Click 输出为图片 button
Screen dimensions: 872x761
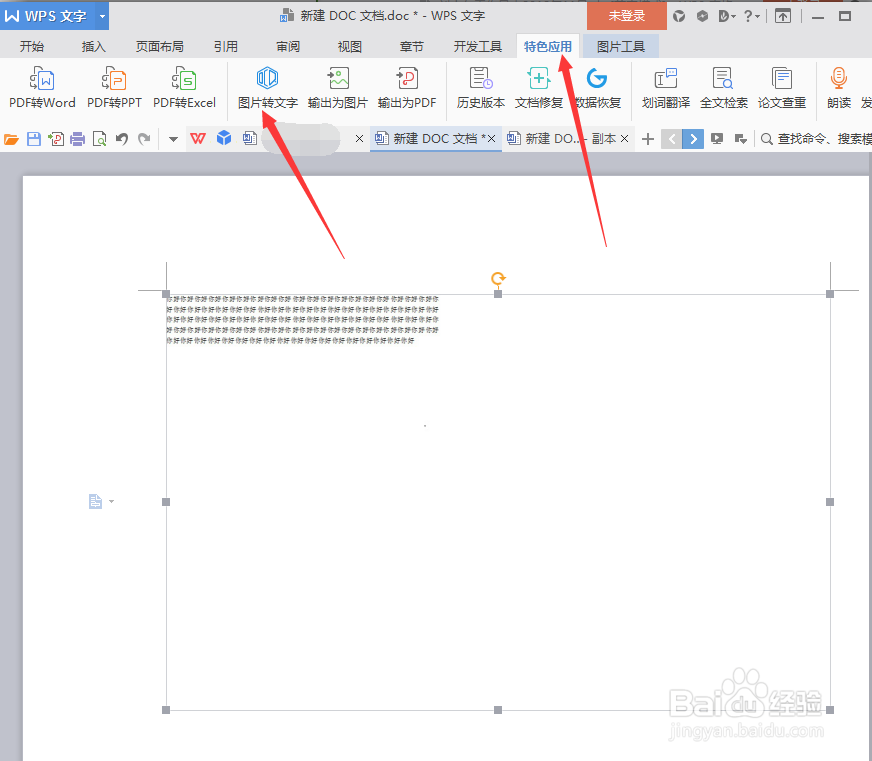coord(338,88)
